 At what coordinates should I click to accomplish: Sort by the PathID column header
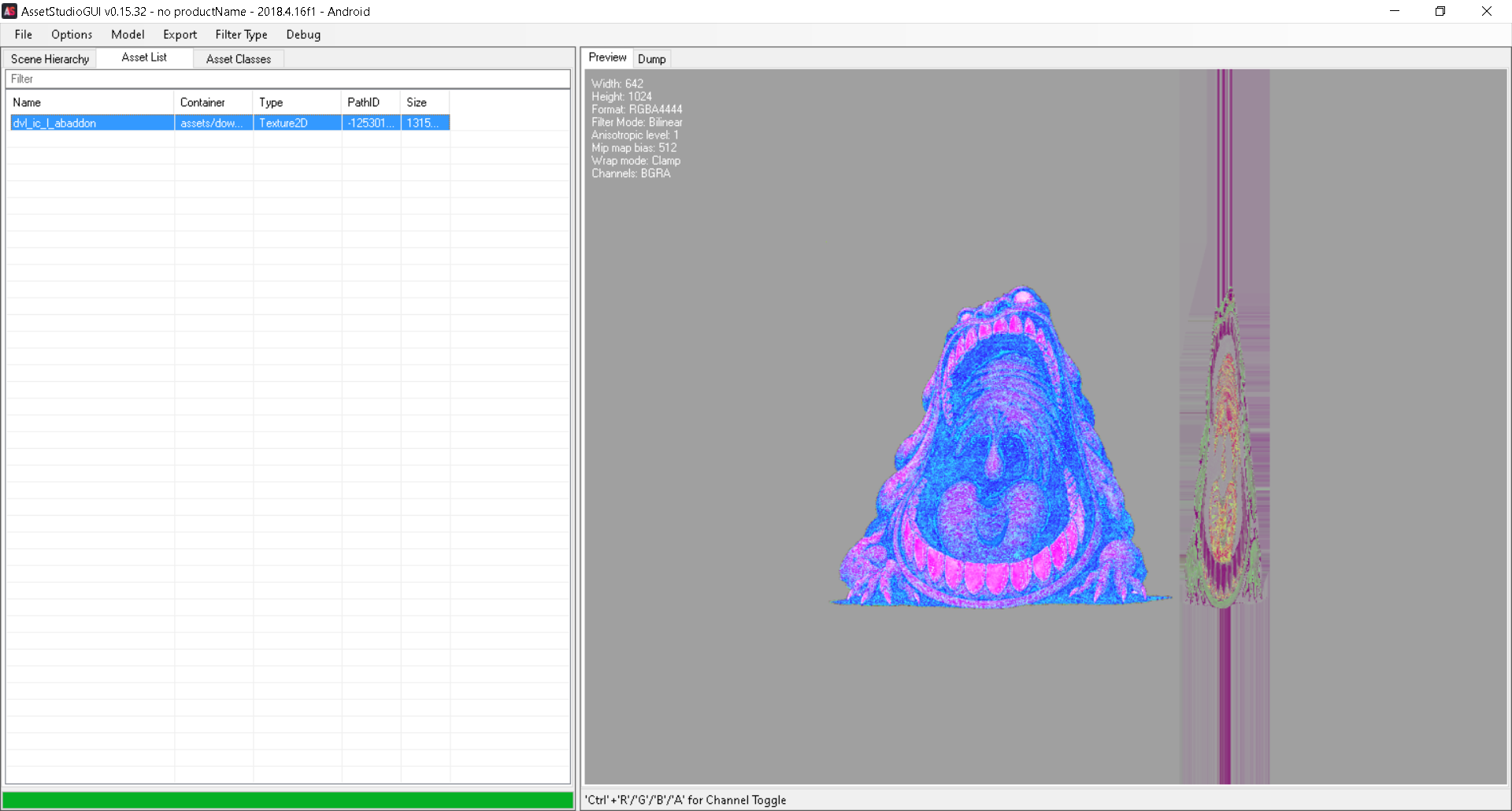tap(372, 102)
